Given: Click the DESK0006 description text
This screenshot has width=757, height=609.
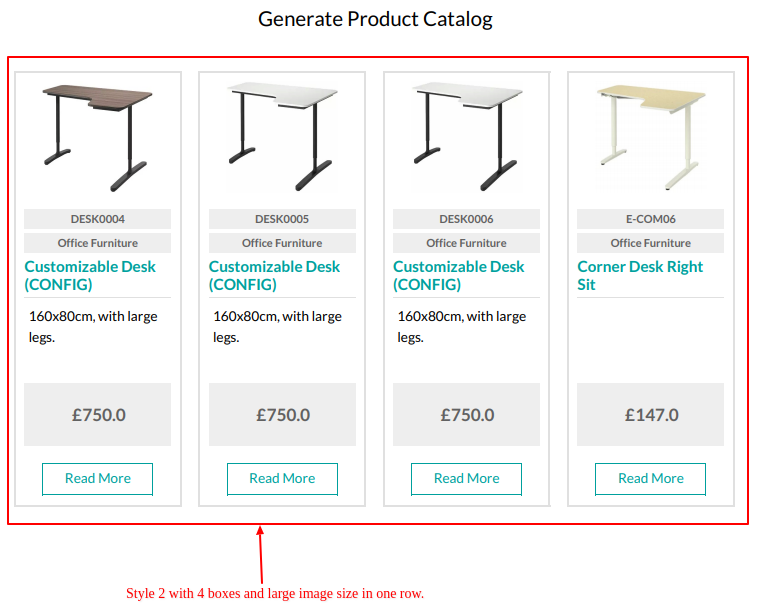Looking at the screenshot, I should tap(462, 326).
